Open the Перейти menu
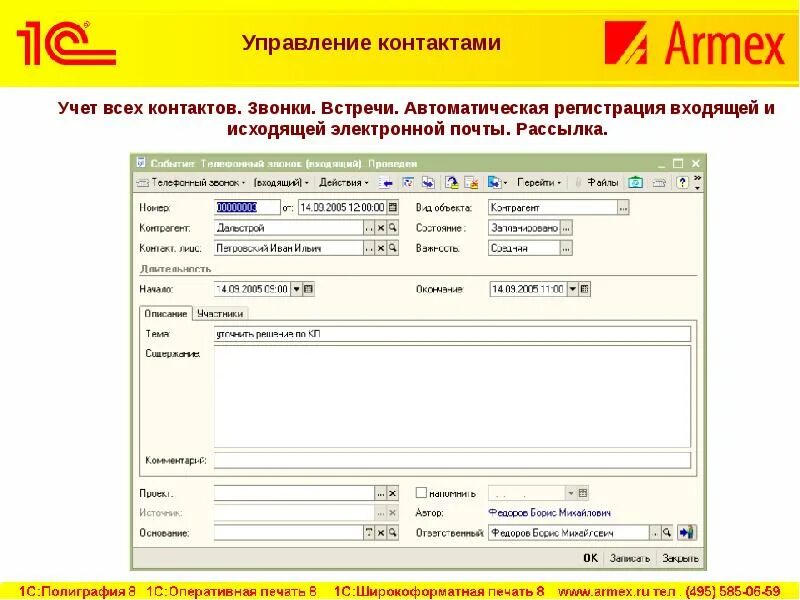The height and width of the screenshot is (600, 800). pos(539,182)
